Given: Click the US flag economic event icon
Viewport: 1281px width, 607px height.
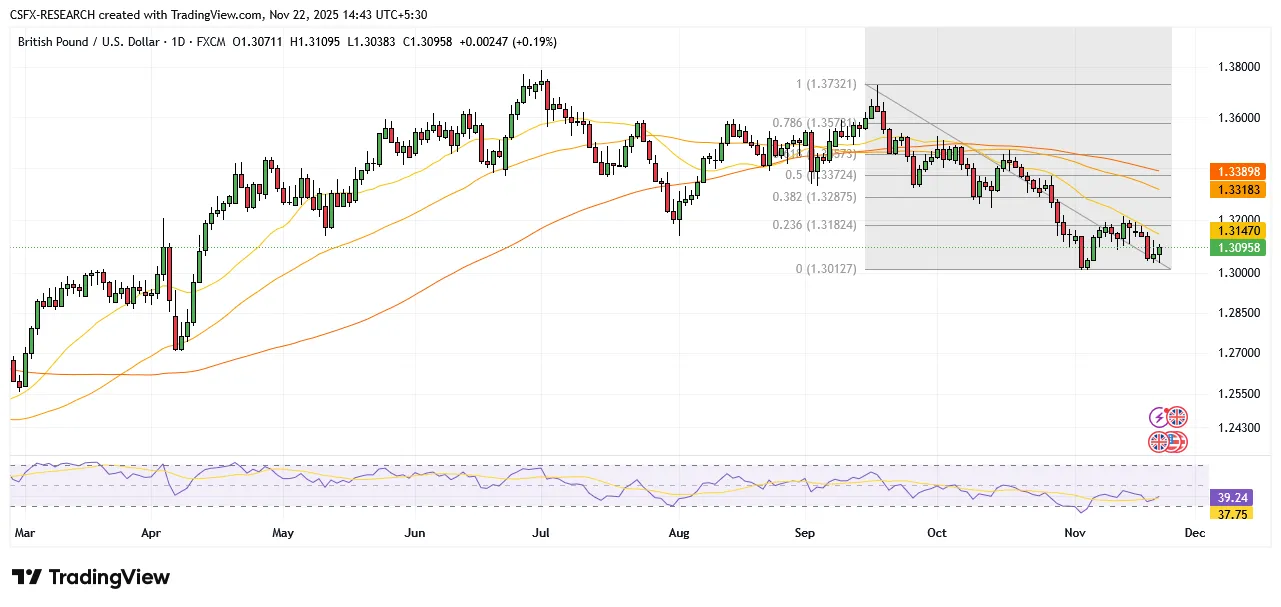Looking at the screenshot, I should [1176, 441].
